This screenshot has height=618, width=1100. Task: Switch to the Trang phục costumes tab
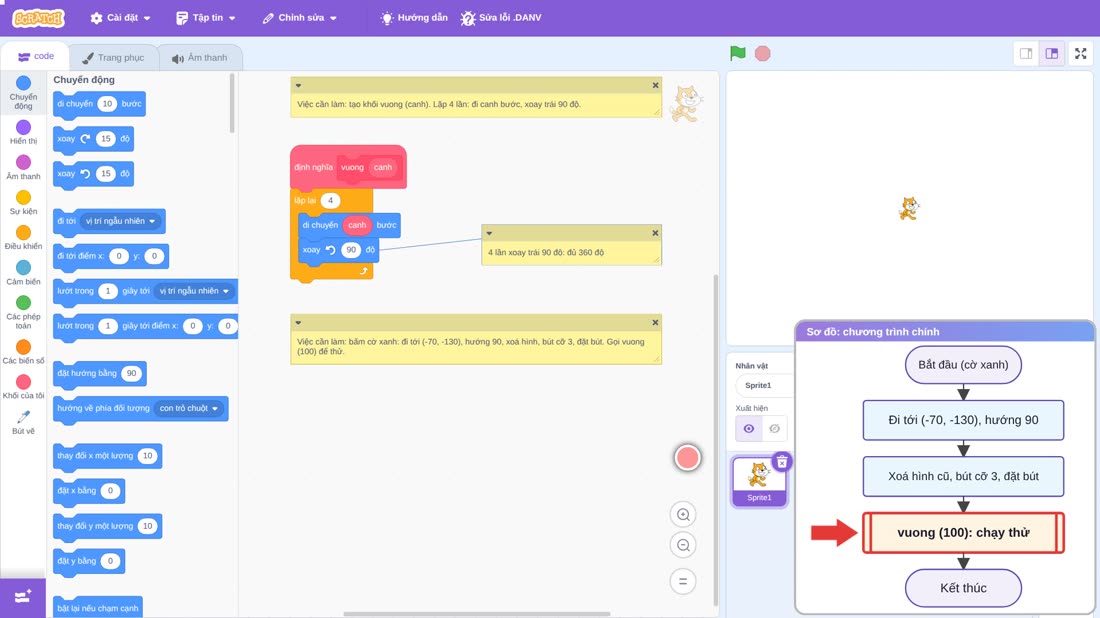113,58
